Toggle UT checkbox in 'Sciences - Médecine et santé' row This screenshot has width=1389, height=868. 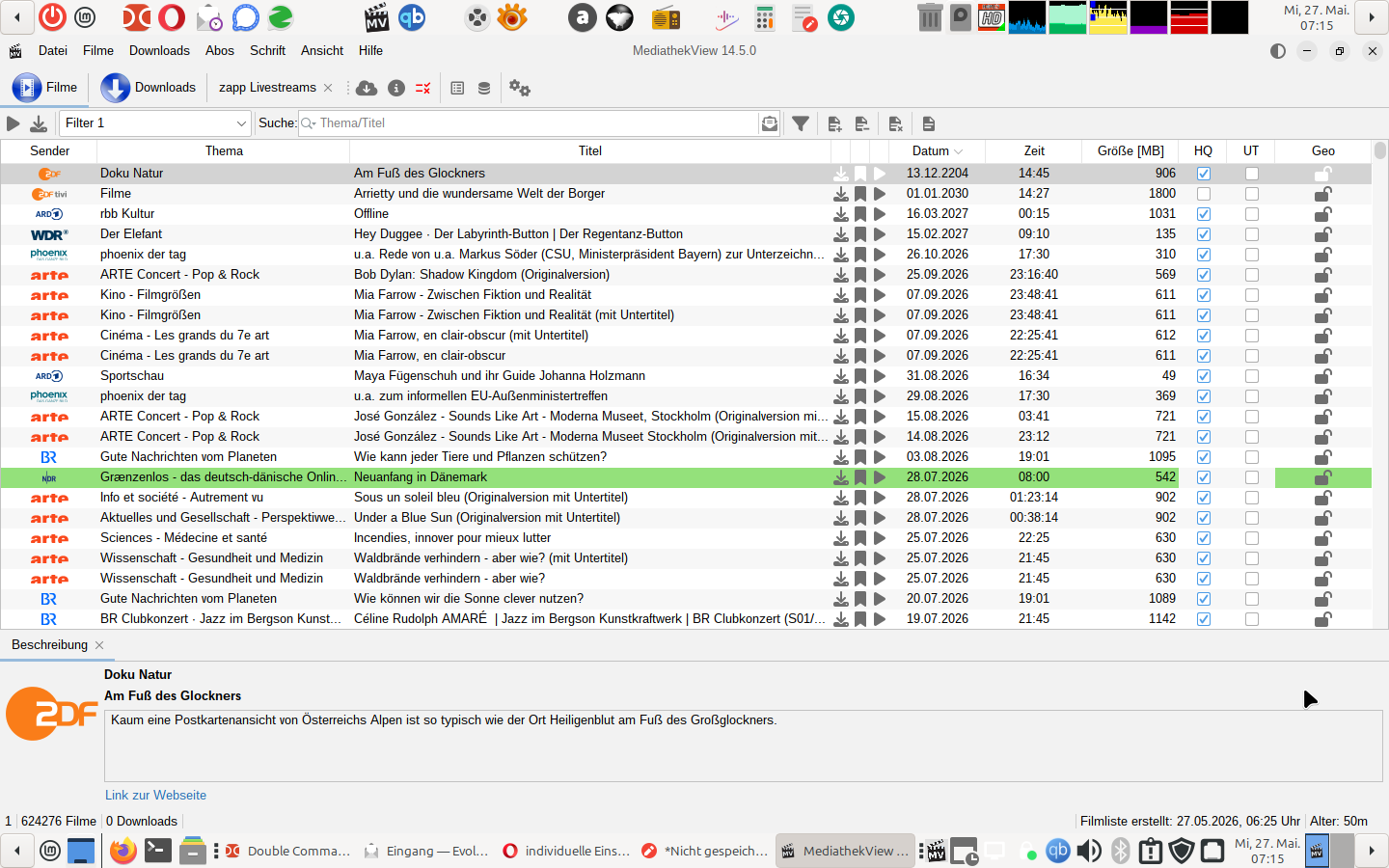pyautogui.click(x=1252, y=538)
